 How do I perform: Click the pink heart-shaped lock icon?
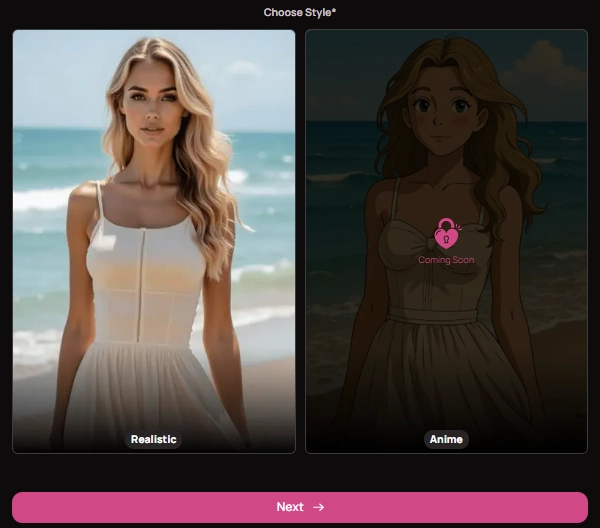coord(446,235)
